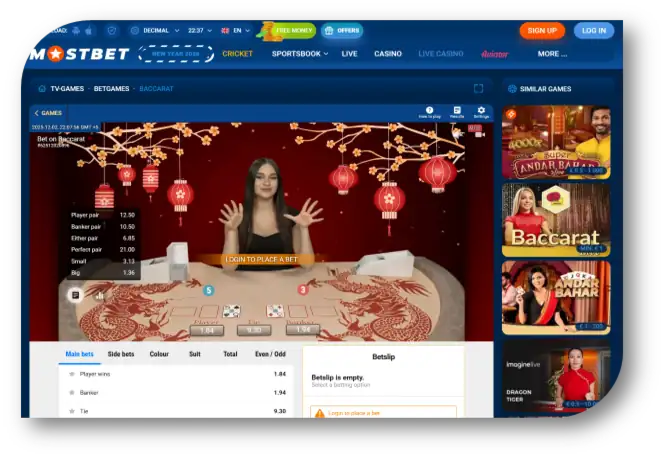Open the Andar Bahar game thumbnail
The image size is (665, 458).
pyautogui.click(x=556, y=298)
